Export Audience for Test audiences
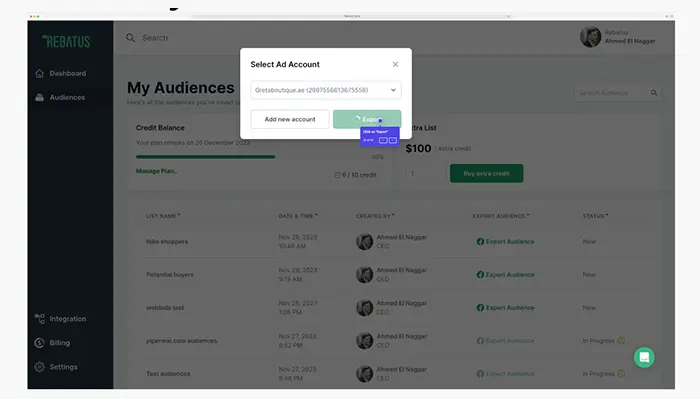Screen dimensions: 700x399 pyautogui.click(x=505, y=374)
